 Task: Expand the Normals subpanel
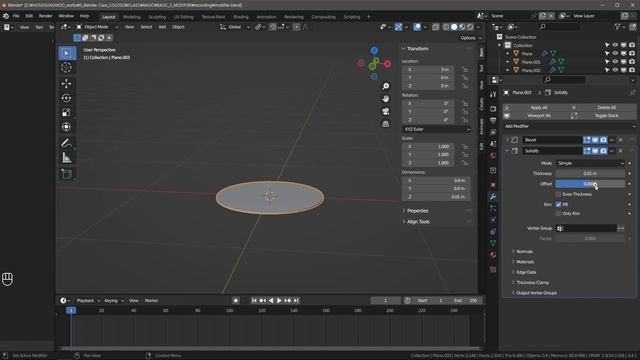click(x=524, y=251)
